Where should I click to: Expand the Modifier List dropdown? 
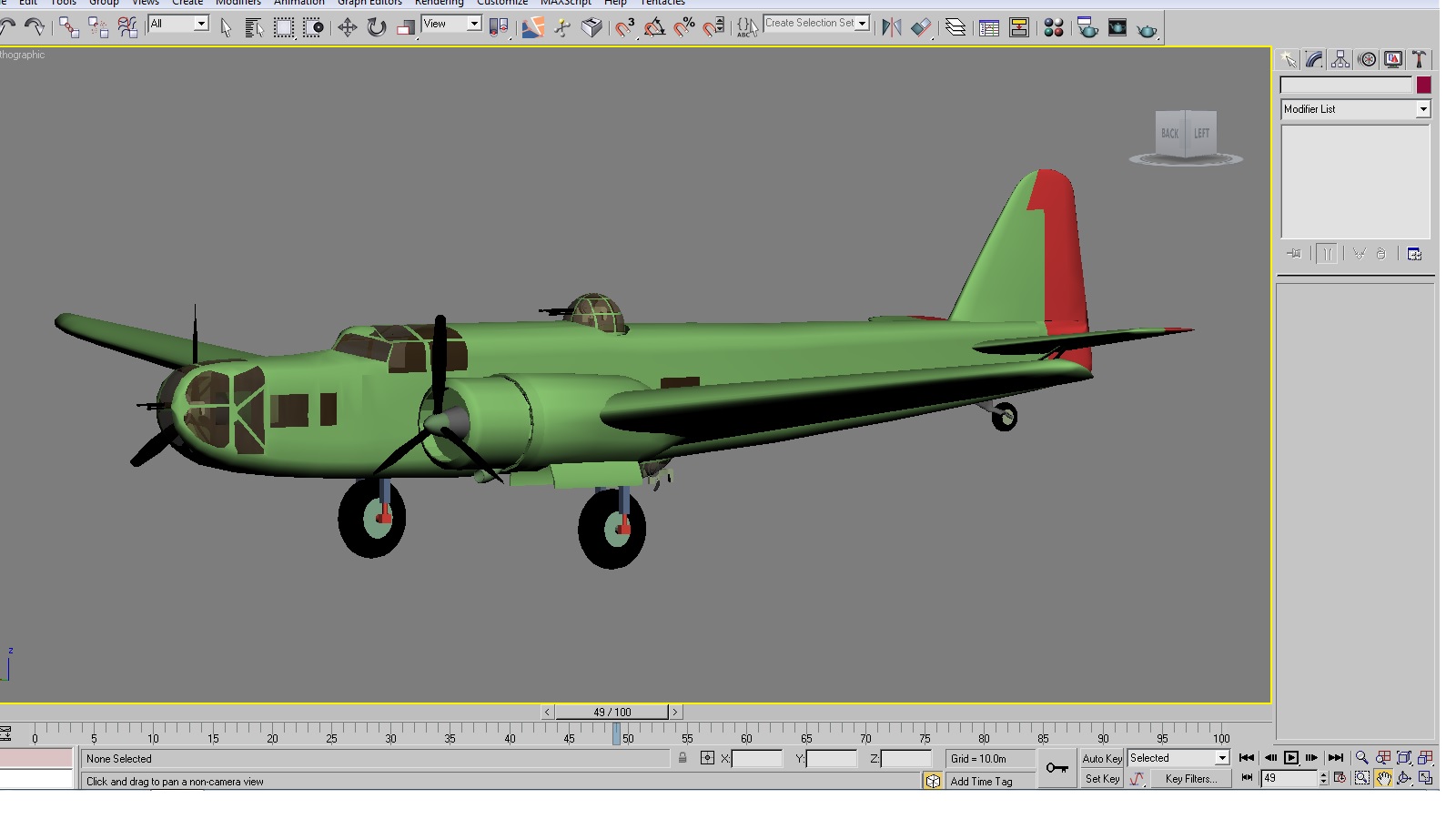tap(1355, 109)
